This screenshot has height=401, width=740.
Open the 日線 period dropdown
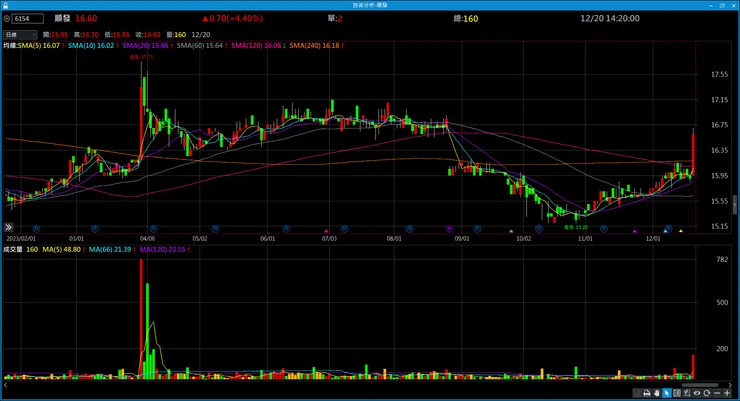[20, 35]
